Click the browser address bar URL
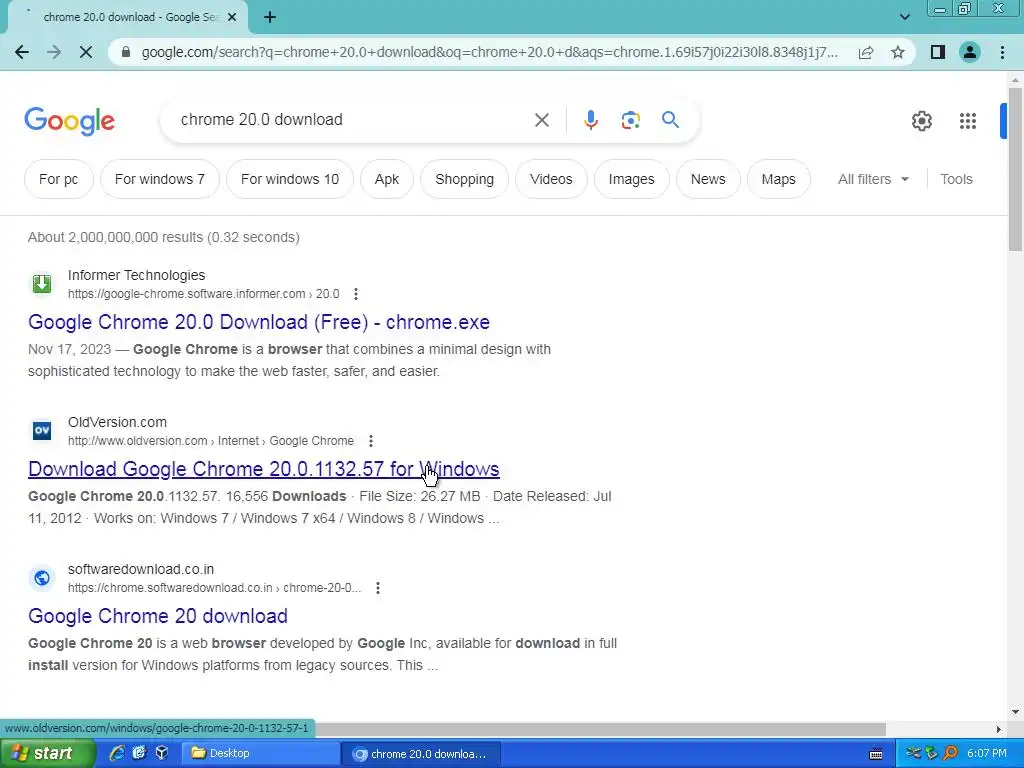Screen dimensions: 1024x768 click(x=490, y=52)
